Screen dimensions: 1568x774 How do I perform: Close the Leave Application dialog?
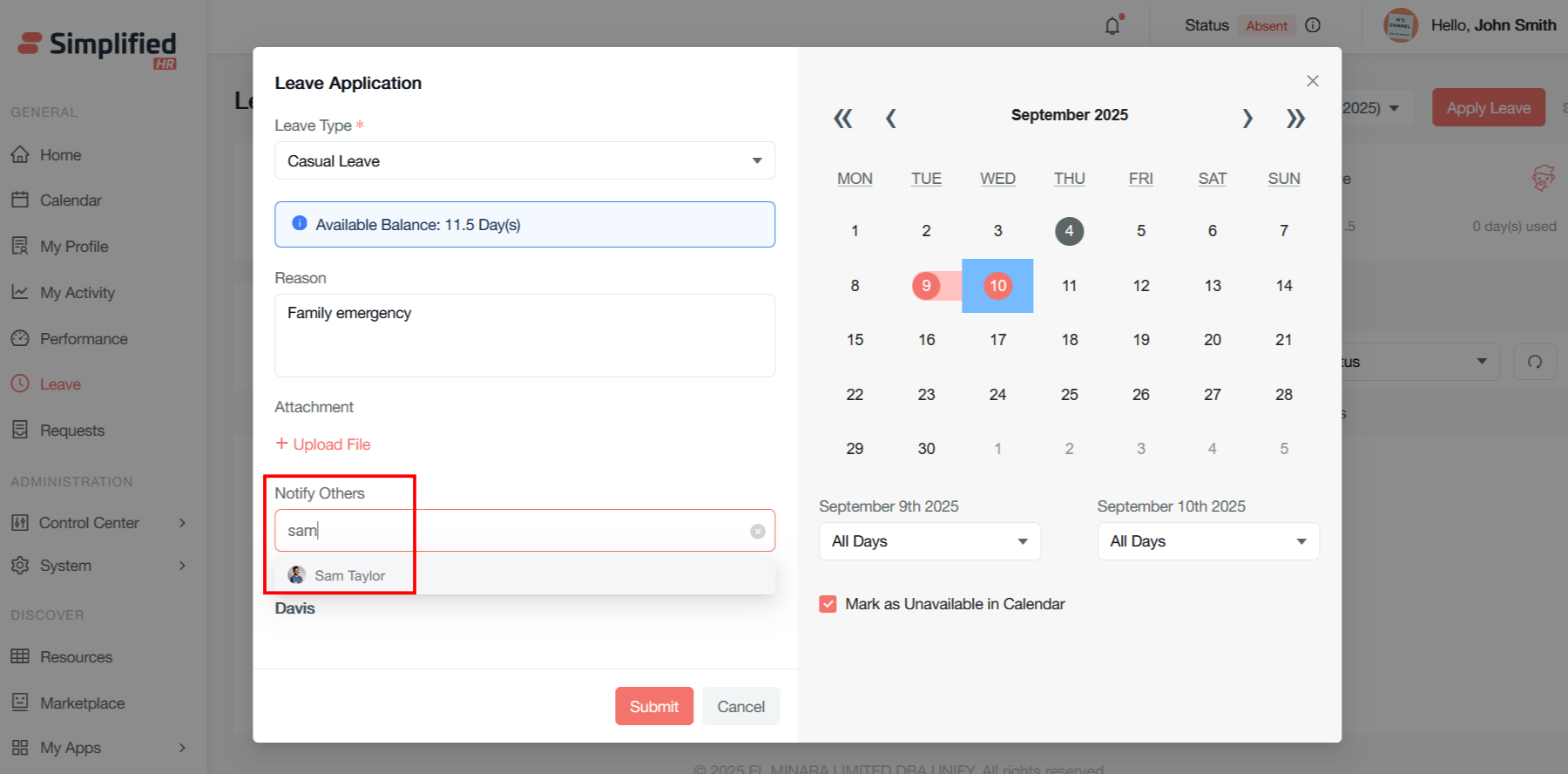(x=1312, y=81)
